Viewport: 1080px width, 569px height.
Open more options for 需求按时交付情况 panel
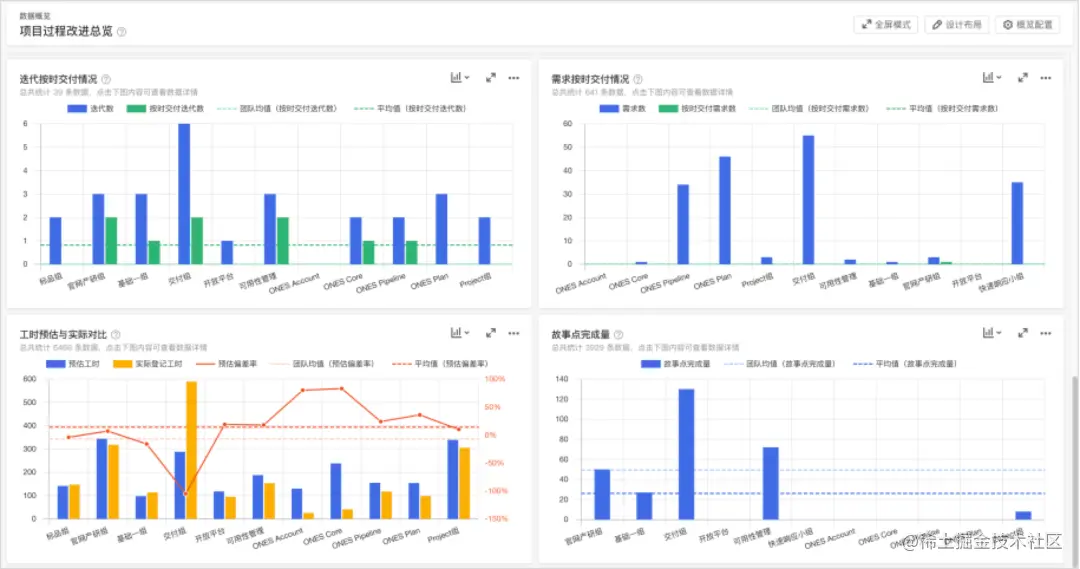pos(1046,78)
